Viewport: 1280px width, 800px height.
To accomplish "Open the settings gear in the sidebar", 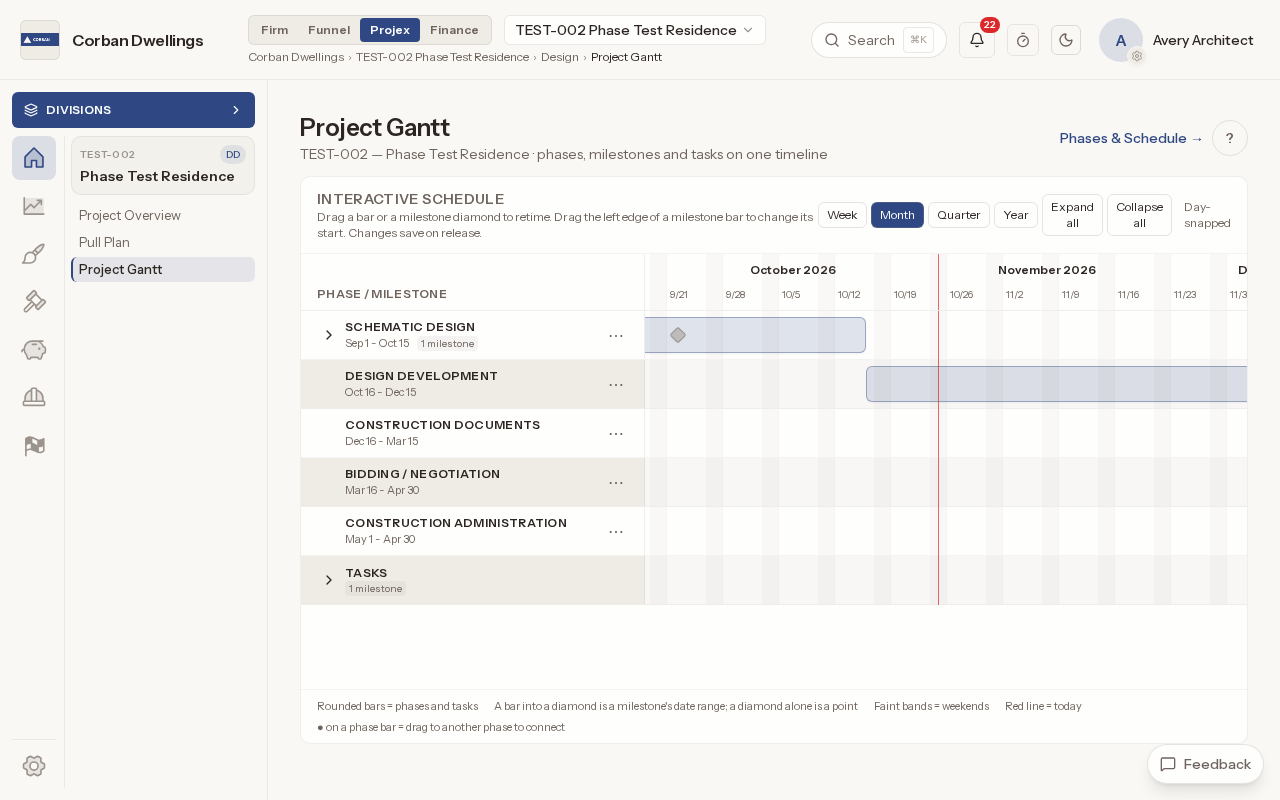I will pos(34,766).
